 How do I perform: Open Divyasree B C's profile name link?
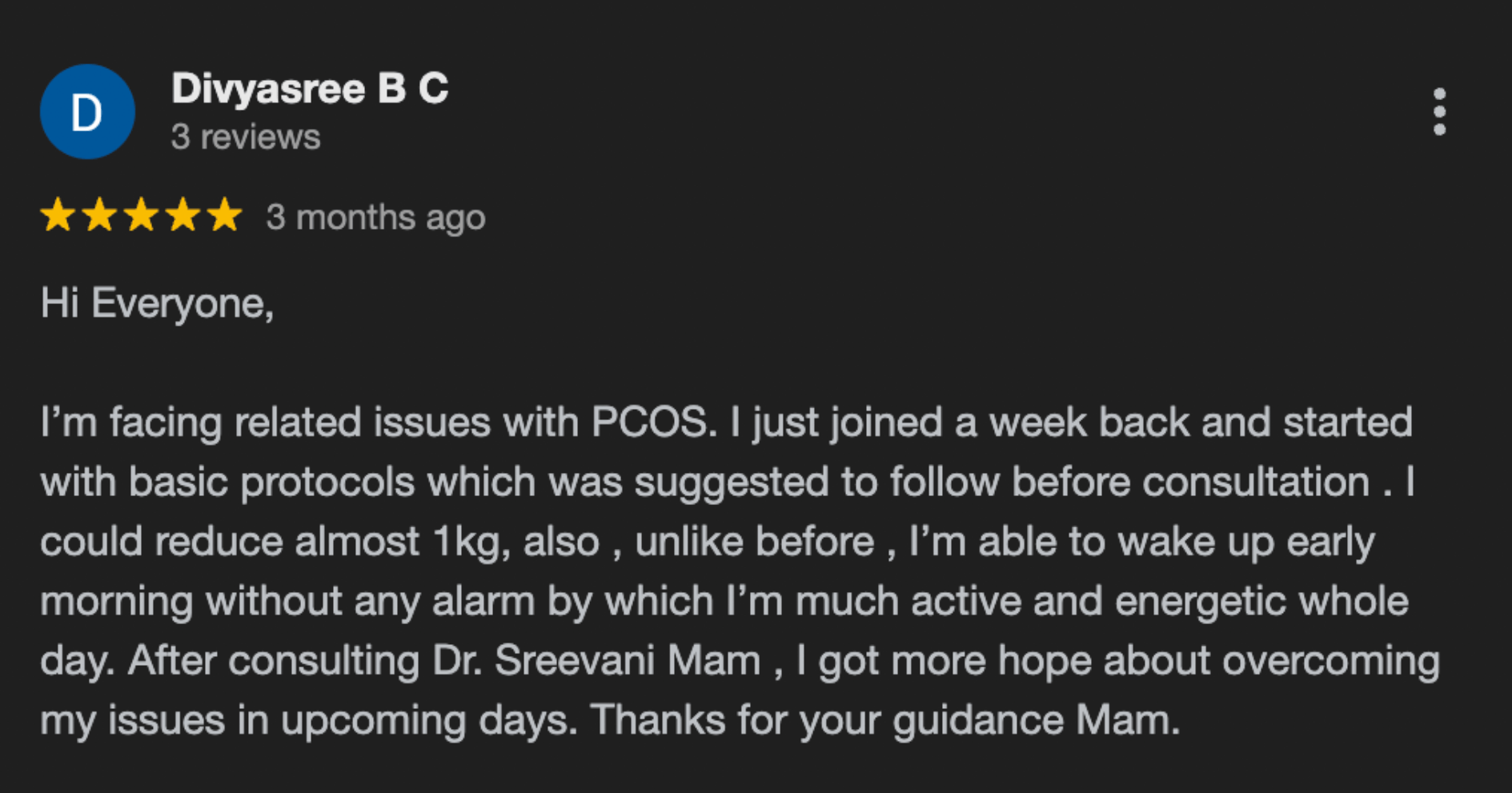click(310, 88)
